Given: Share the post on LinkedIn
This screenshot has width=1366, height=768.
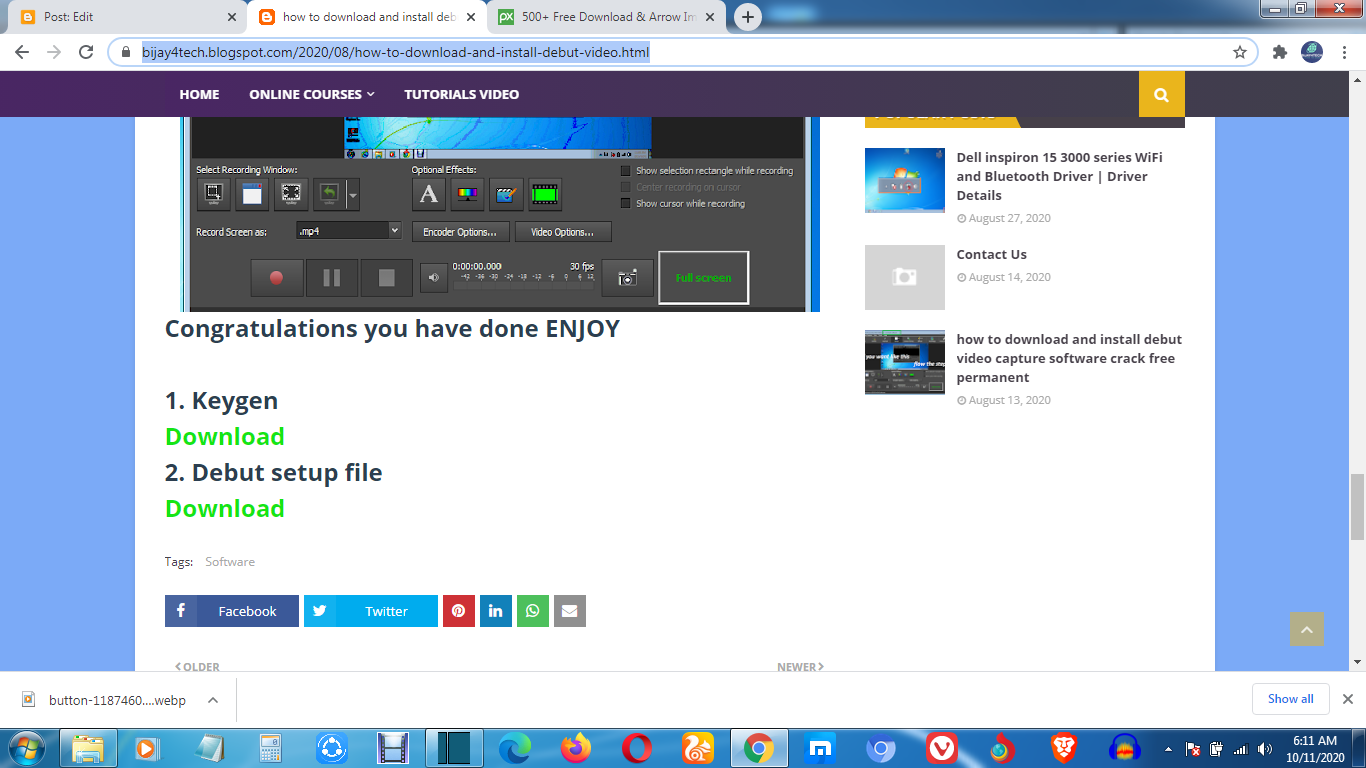Looking at the screenshot, I should [x=495, y=611].
